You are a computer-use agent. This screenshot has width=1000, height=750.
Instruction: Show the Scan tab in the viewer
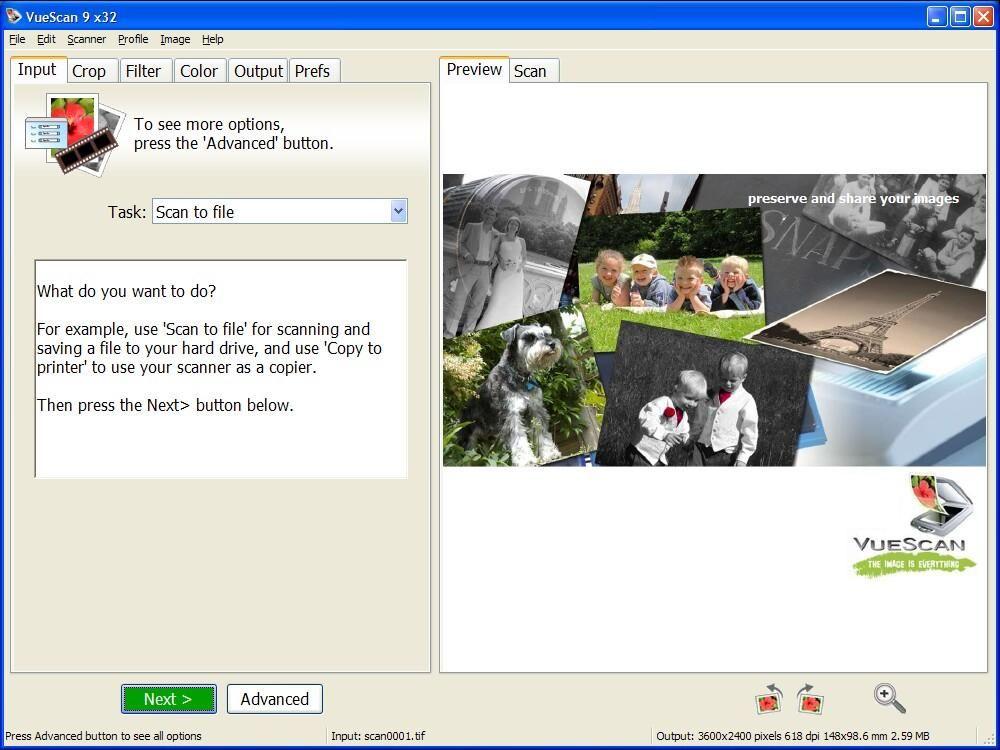pyautogui.click(x=530, y=71)
